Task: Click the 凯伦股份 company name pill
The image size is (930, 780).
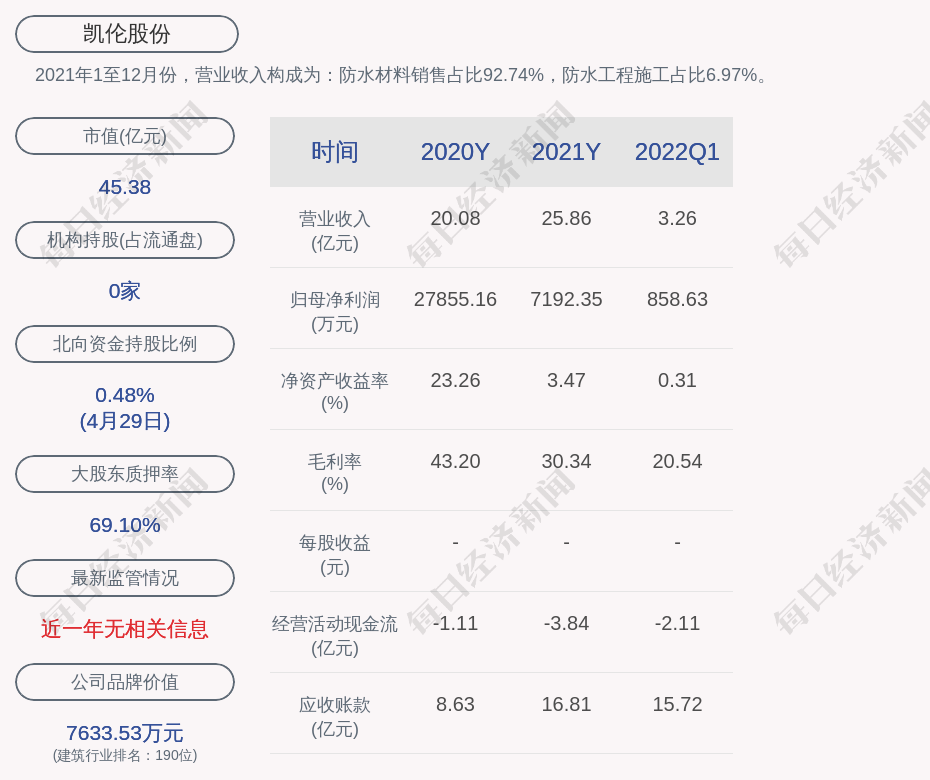Action: pyautogui.click(x=126, y=34)
